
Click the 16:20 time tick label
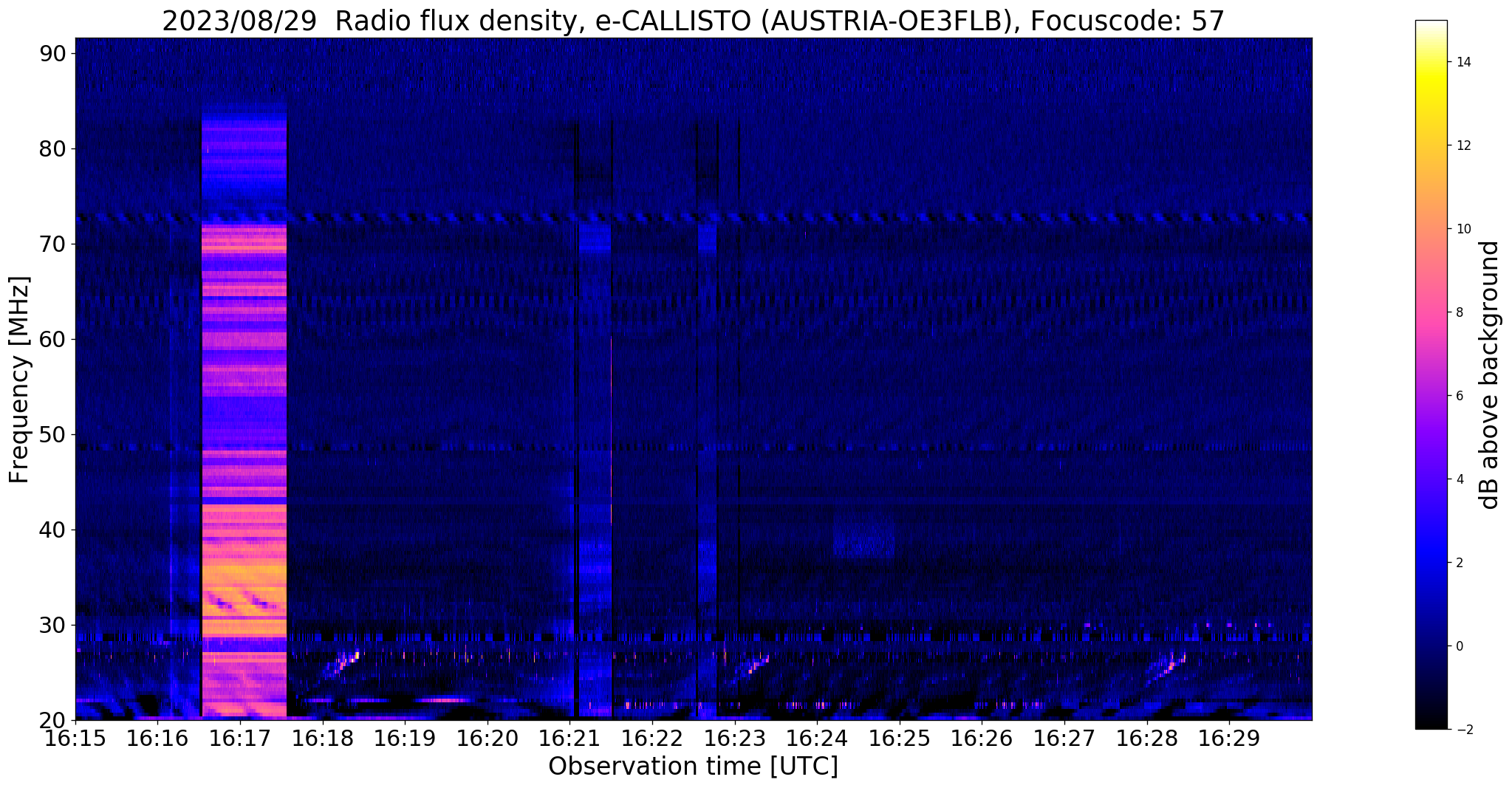(488, 738)
